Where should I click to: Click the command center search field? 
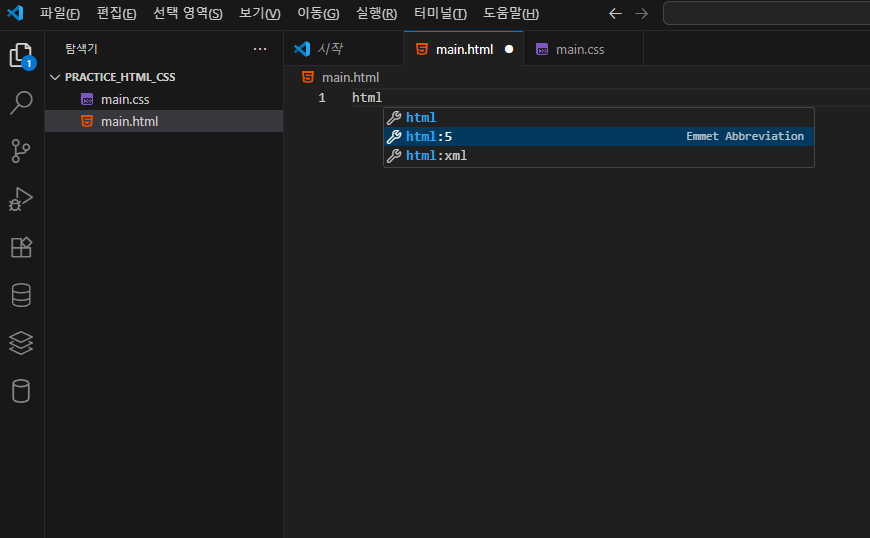click(765, 14)
